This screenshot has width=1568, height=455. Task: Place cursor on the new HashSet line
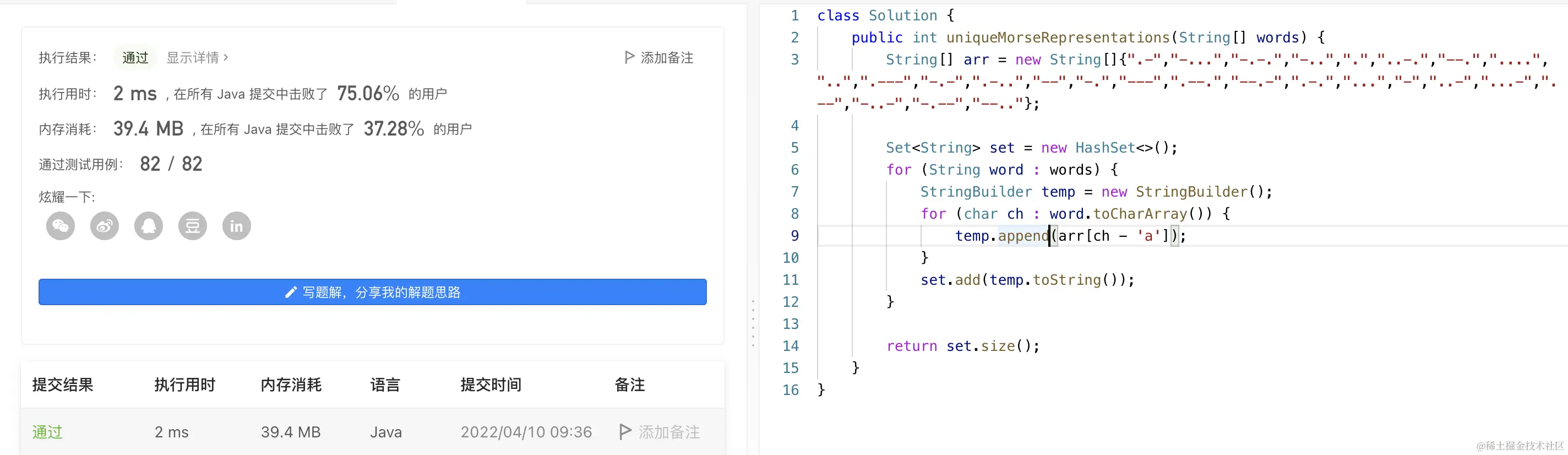(1031, 148)
